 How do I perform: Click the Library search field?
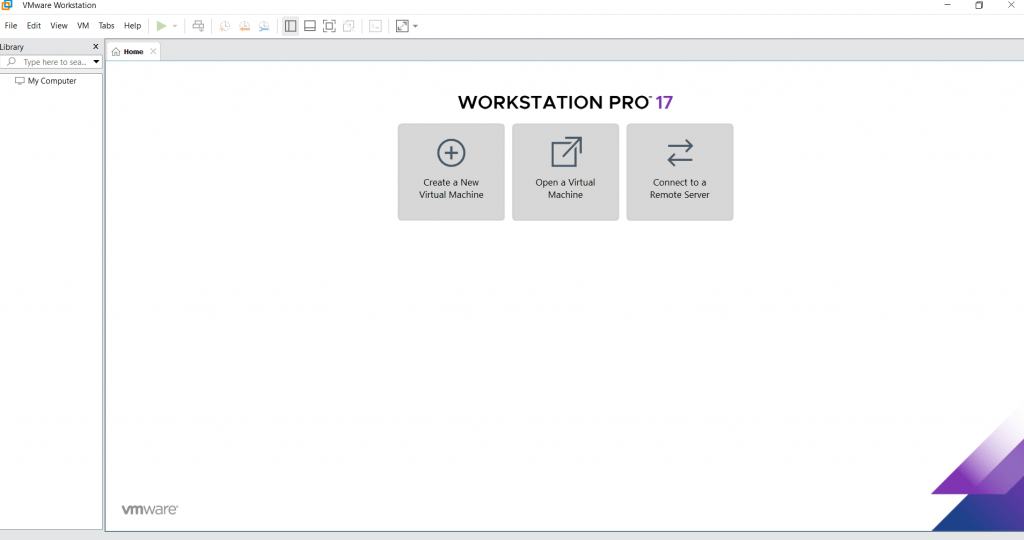click(x=51, y=62)
